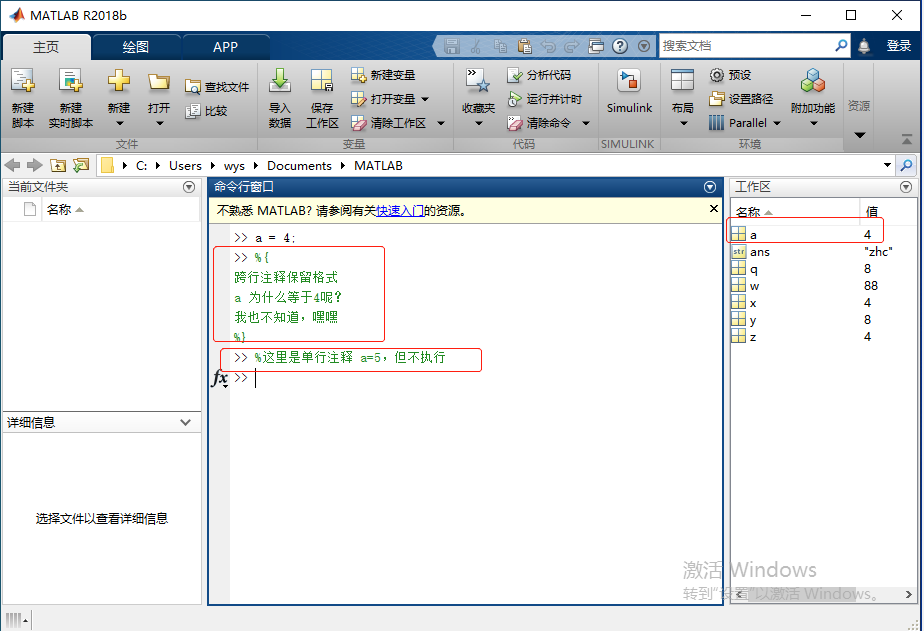Click the Favorites (收藏夹) icon
Screen dimensions: 924x631
click(x=478, y=81)
